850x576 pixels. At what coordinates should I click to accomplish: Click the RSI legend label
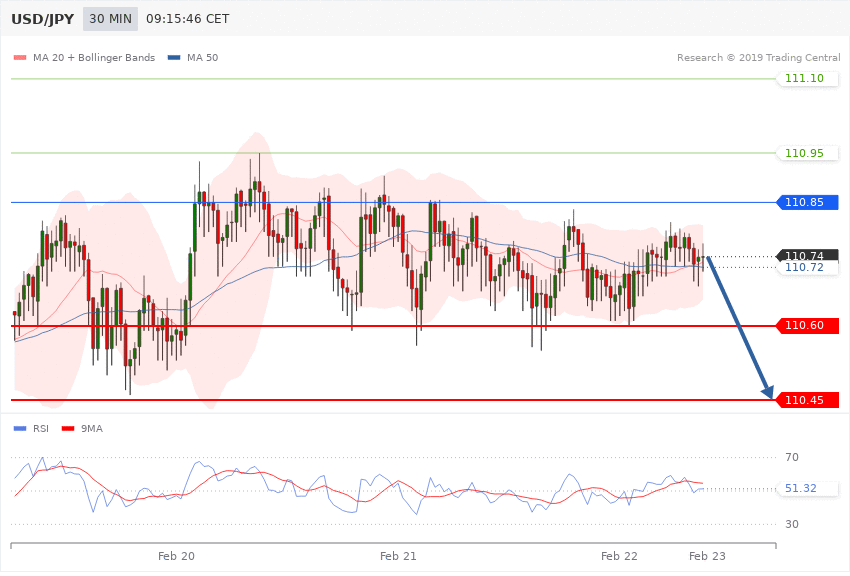[41, 429]
